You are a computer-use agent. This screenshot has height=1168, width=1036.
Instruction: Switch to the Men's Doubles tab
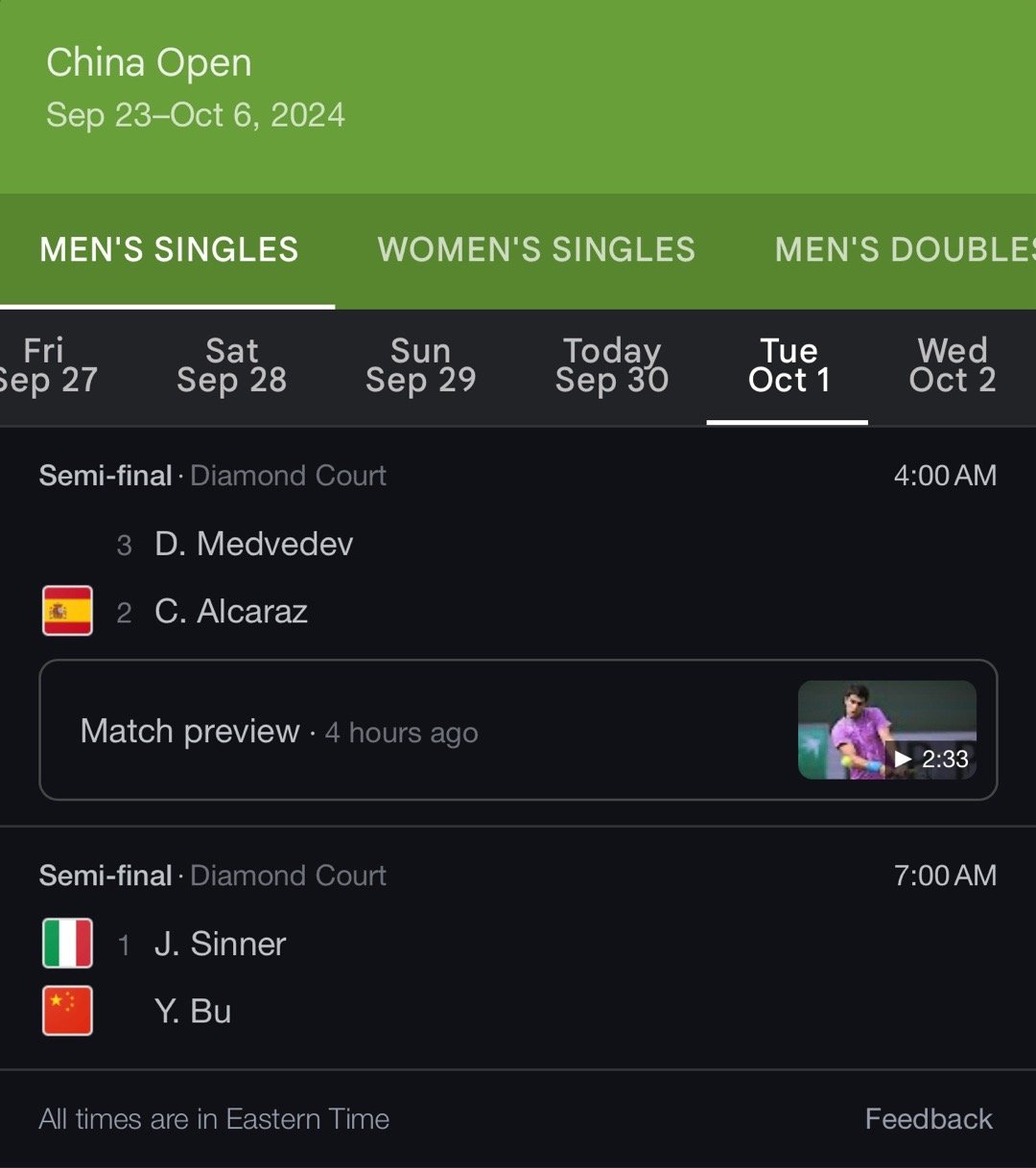pos(905,250)
